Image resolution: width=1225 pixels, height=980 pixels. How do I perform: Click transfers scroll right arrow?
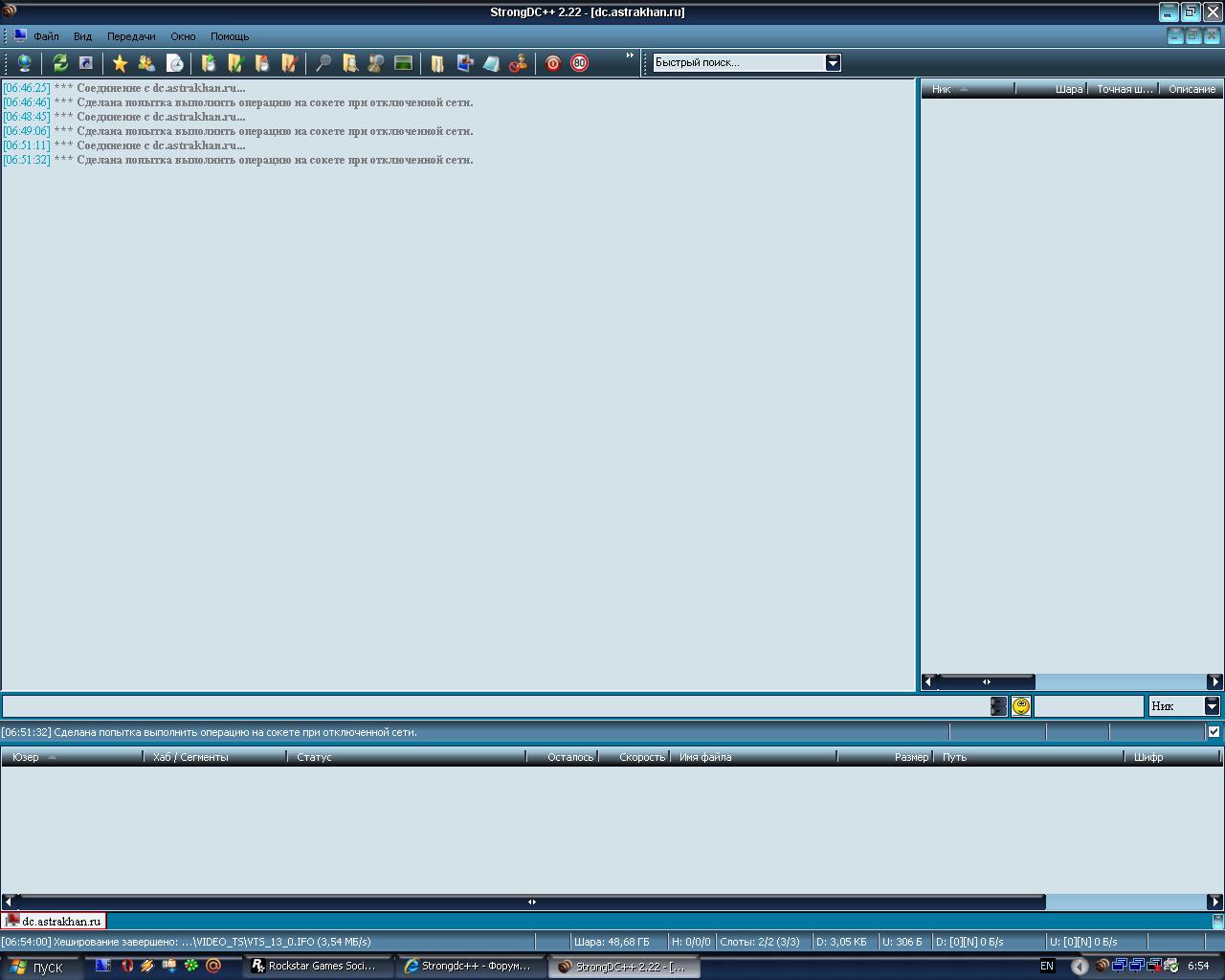click(1215, 902)
